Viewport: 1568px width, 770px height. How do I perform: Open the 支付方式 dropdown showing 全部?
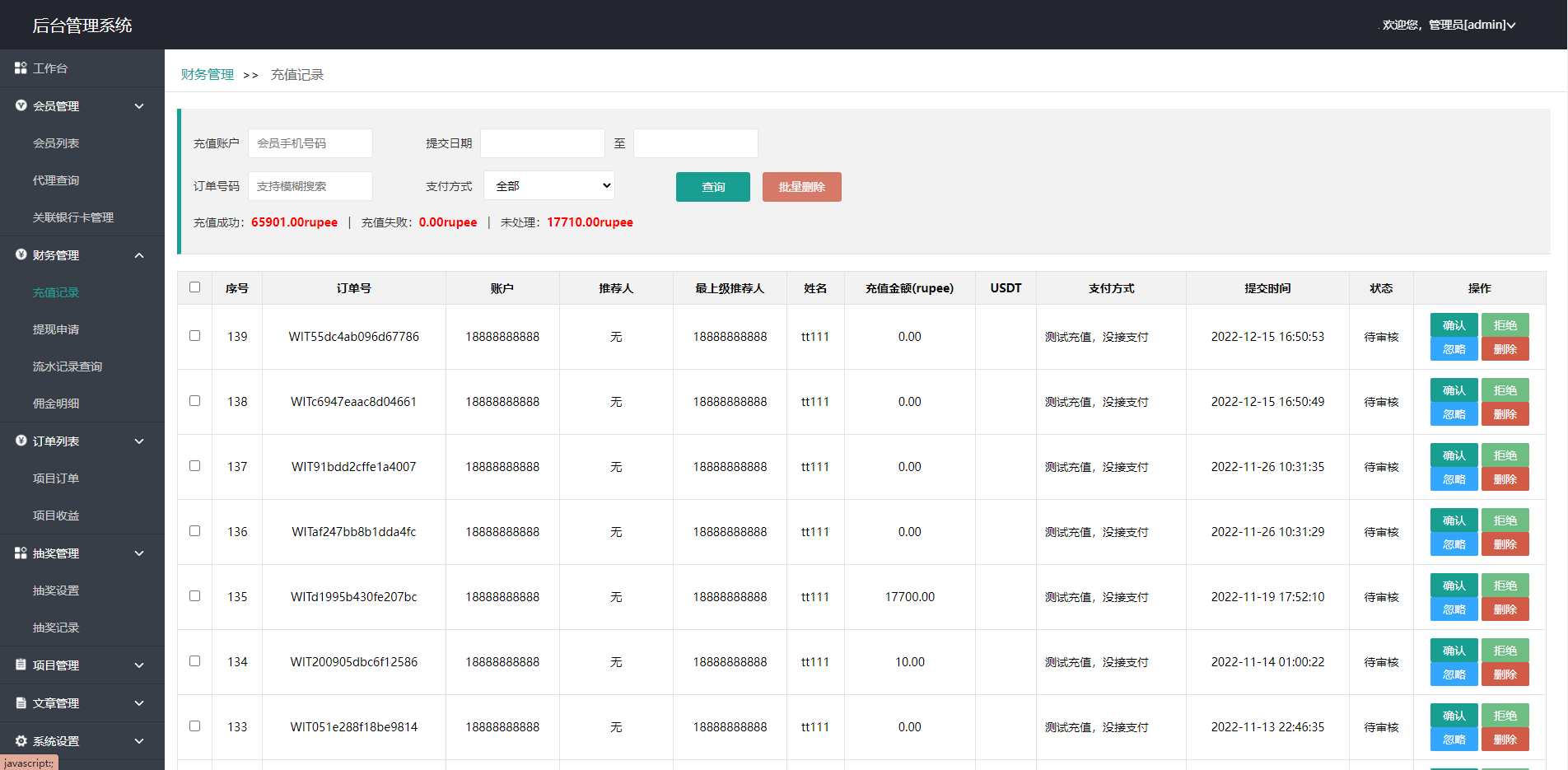[549, 186]
